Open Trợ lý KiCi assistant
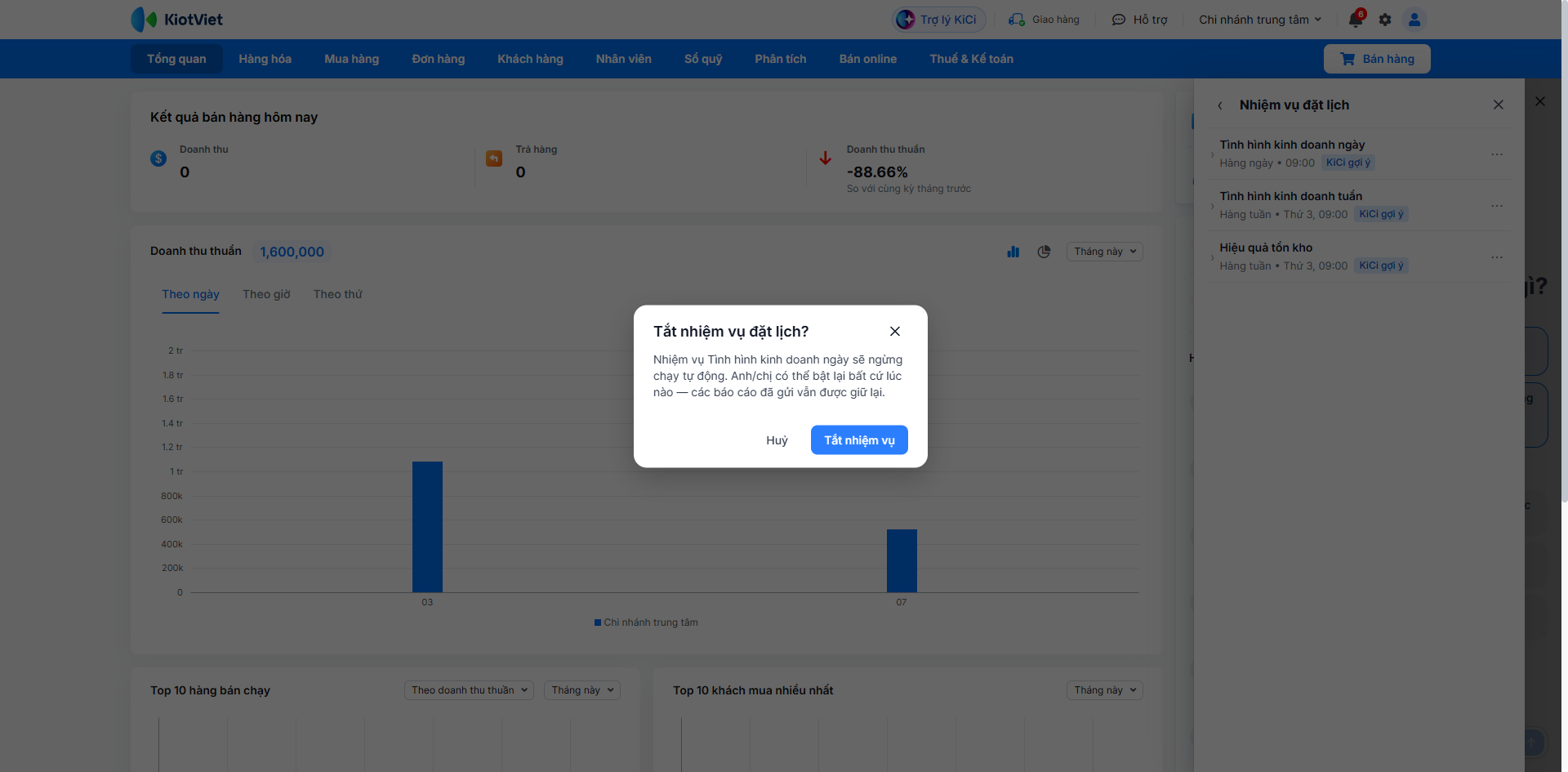This screenshot has height=772, width=1568. (938, 20)
